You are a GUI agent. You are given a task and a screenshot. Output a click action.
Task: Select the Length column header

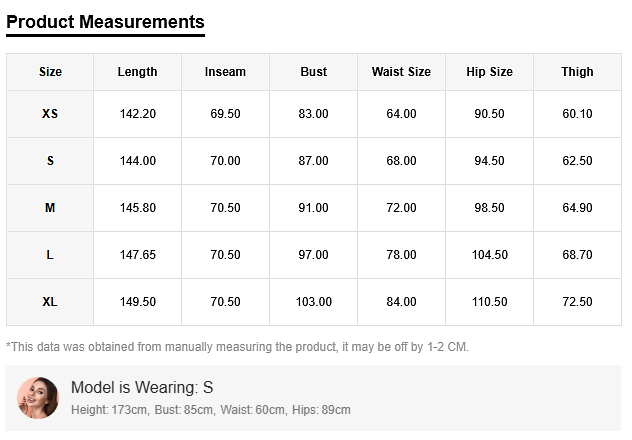click(137, 72)
